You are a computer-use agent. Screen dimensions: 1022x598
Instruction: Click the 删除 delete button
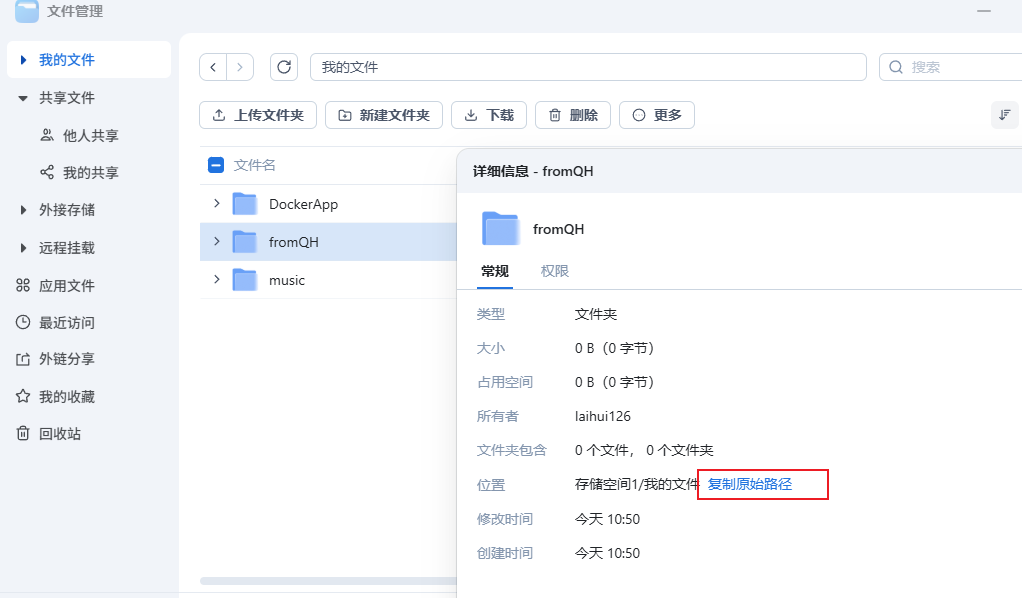tap(572, 115)
